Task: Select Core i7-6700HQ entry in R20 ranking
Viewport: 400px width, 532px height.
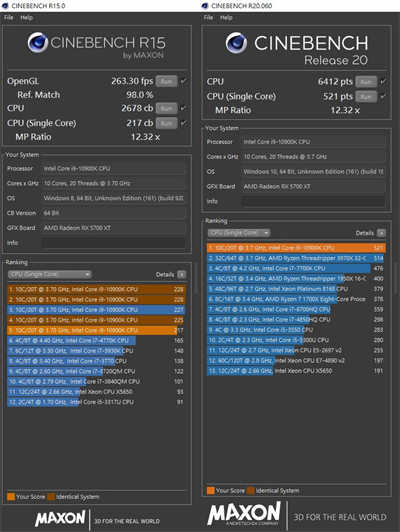Action: [x=296, y=309]
